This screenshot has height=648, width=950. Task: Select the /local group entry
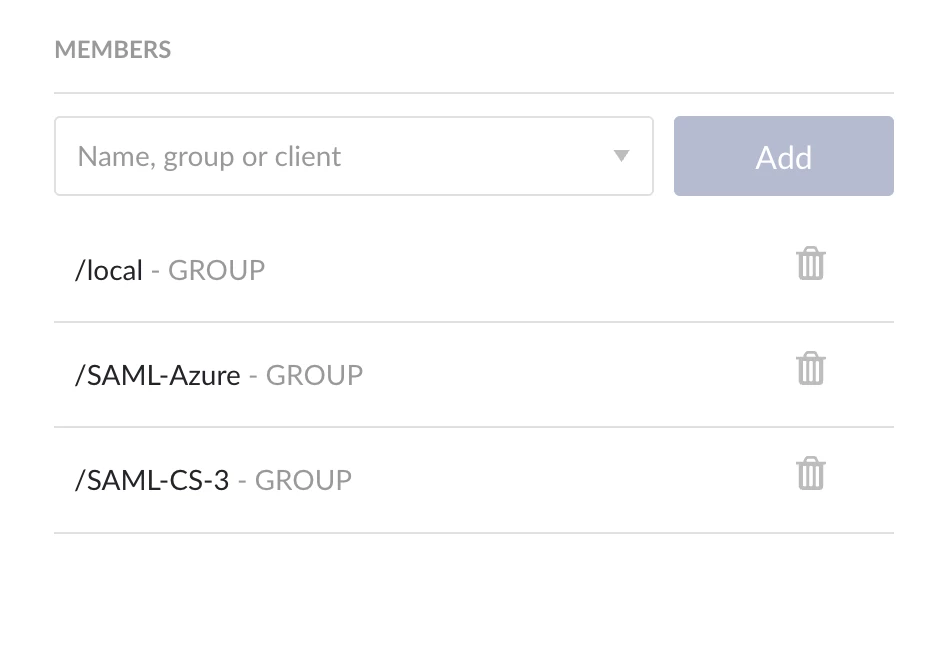(x=109, y=270)
